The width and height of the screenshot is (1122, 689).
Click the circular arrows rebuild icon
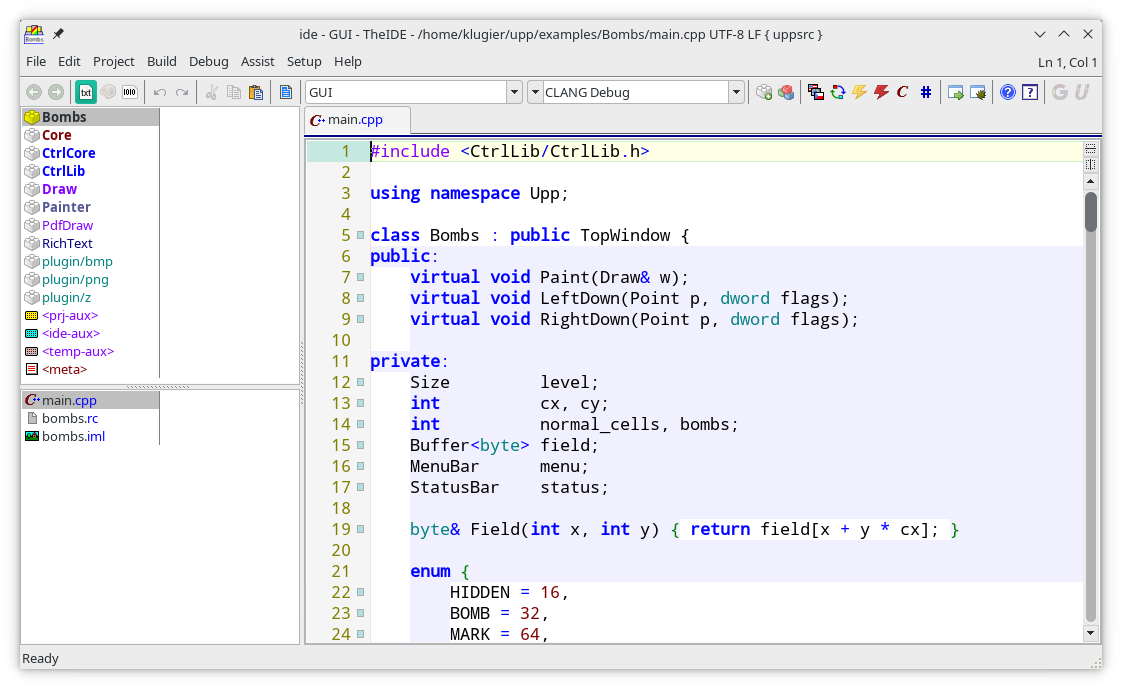coord(838,93)
